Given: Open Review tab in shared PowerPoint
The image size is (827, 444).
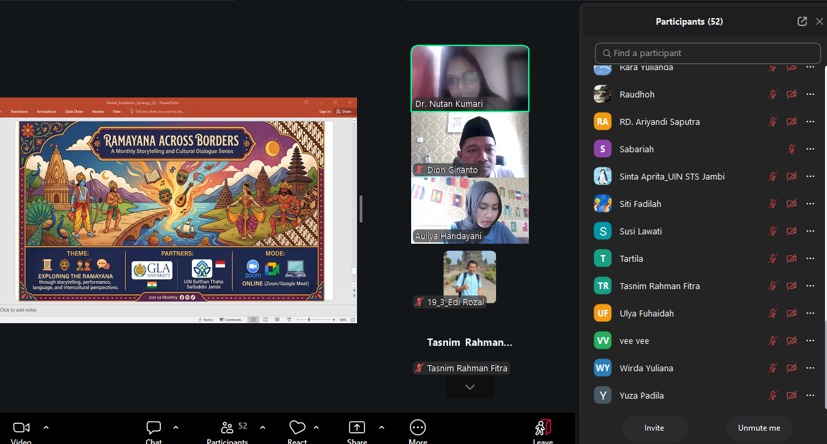Looking at the screenshot, I should pyautogui.click(x=98, y=112).
